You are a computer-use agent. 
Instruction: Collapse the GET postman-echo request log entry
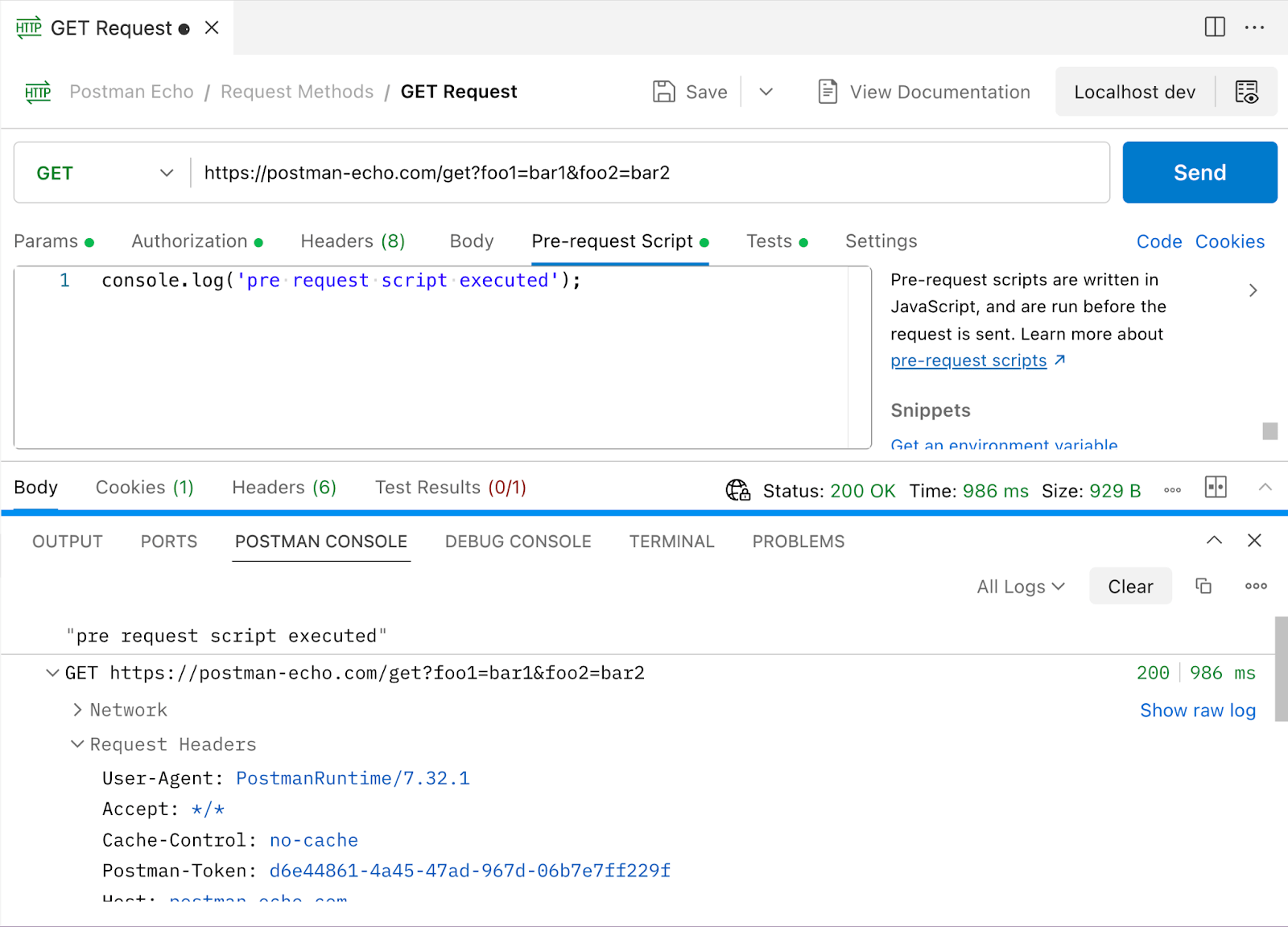pyautogui.click(x=52, y=673)
